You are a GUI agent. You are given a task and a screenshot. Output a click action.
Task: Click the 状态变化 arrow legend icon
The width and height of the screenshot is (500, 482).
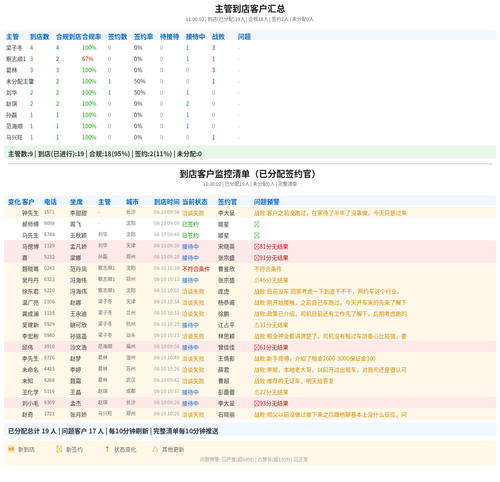point(107,449)
